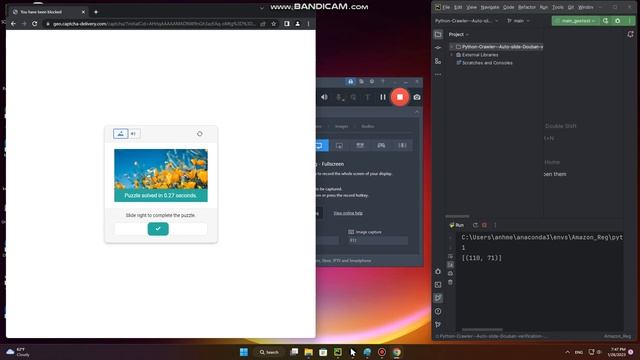This screenshot has height=360, width=640.
Task: Pause the Bandicam recording
Action: pos(382,97)
